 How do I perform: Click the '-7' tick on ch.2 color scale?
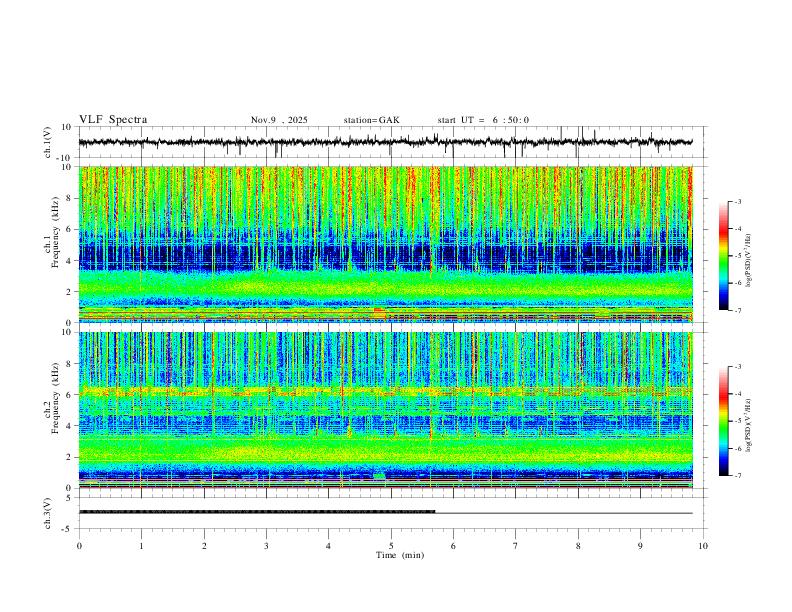[737, 475]
